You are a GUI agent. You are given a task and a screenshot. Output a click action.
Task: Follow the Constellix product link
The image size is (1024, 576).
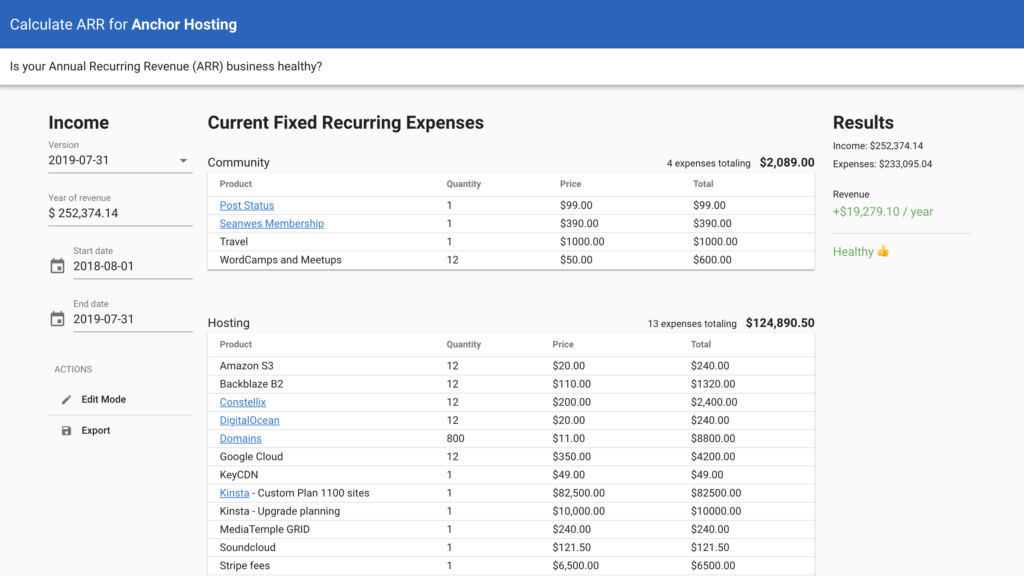pos(243,403)
